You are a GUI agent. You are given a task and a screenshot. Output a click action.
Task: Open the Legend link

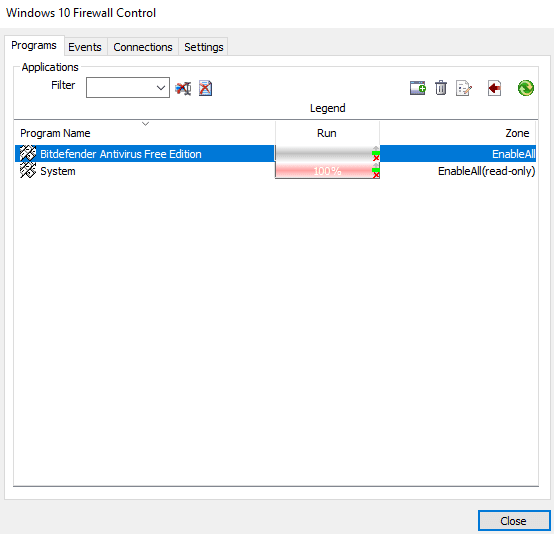328,108
